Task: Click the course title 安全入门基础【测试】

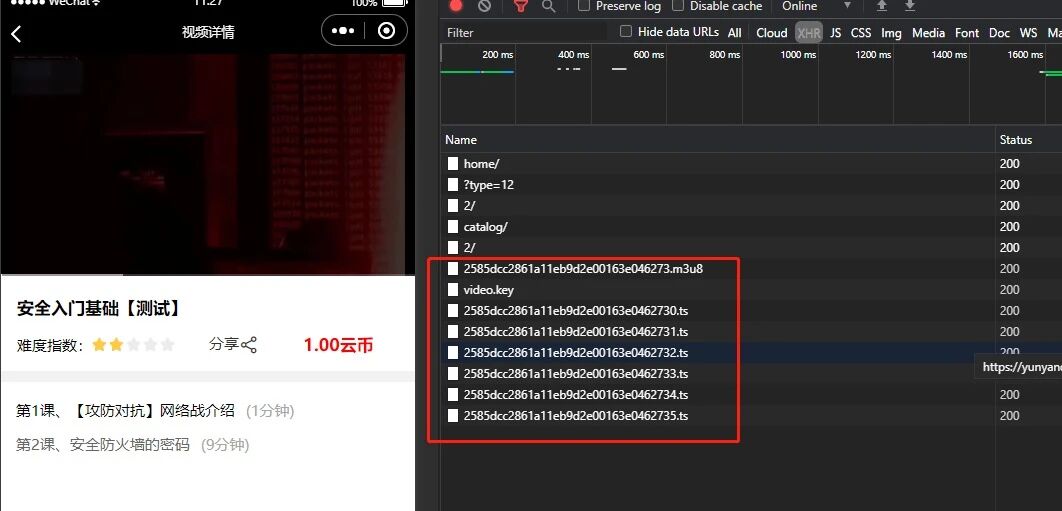Action: point(100,308)
